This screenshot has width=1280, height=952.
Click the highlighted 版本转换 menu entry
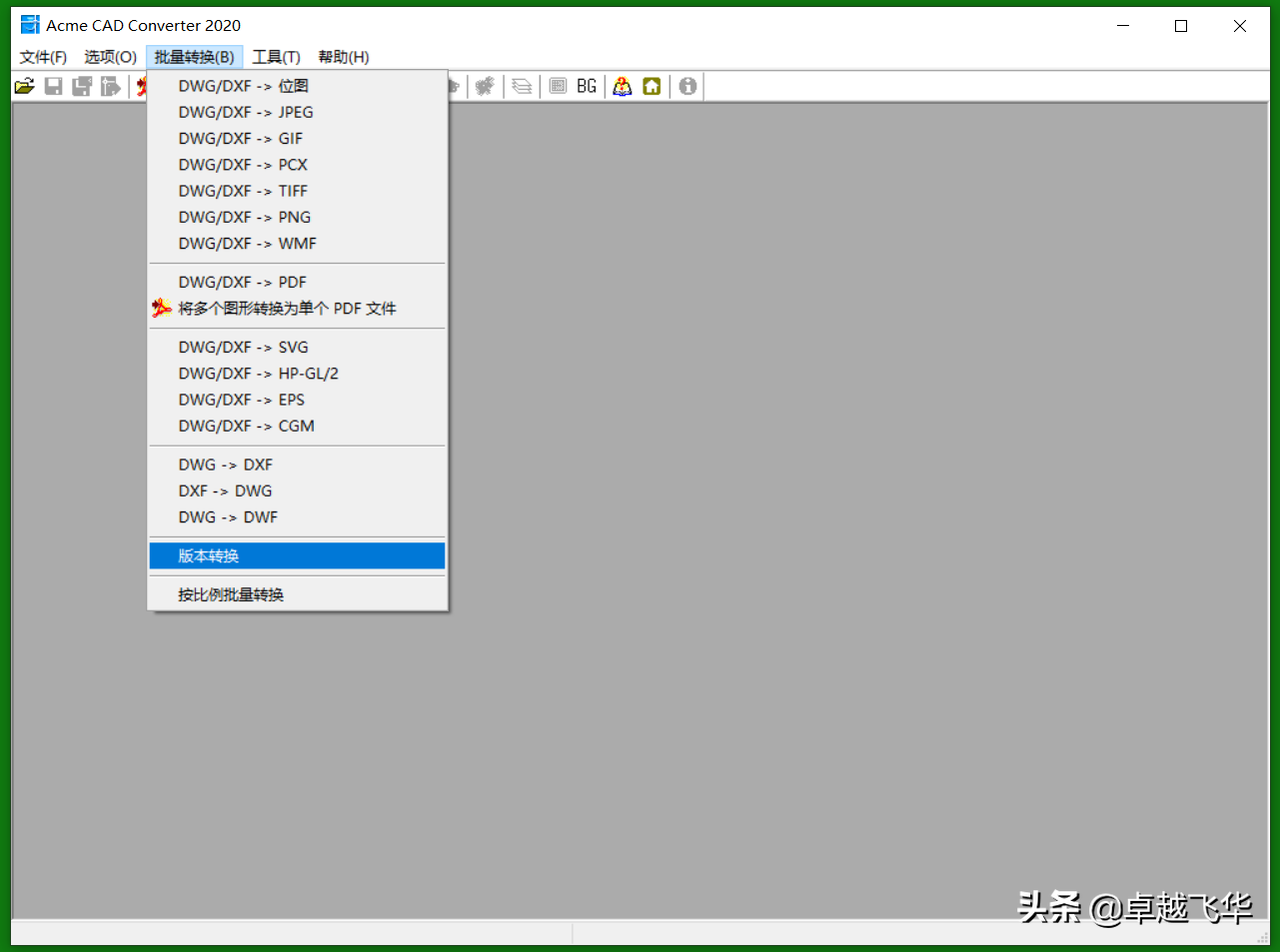(x=297, y=556)
